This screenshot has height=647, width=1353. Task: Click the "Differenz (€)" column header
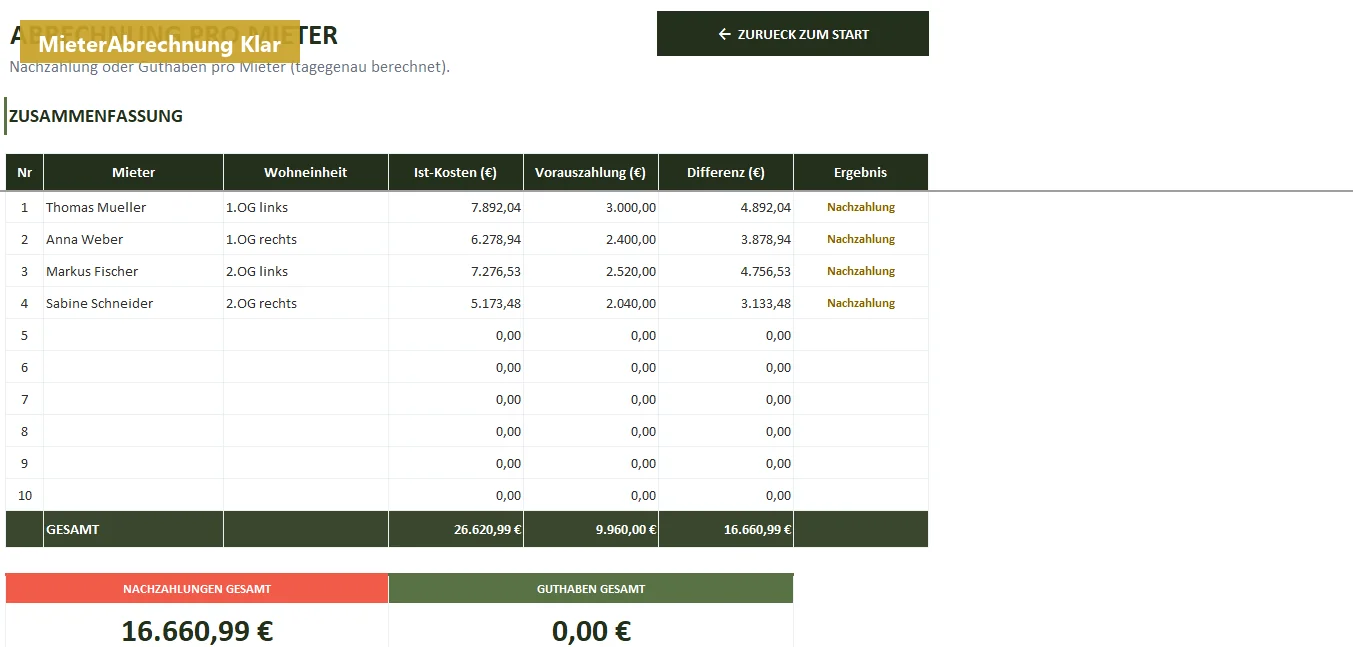coord(726,172)
